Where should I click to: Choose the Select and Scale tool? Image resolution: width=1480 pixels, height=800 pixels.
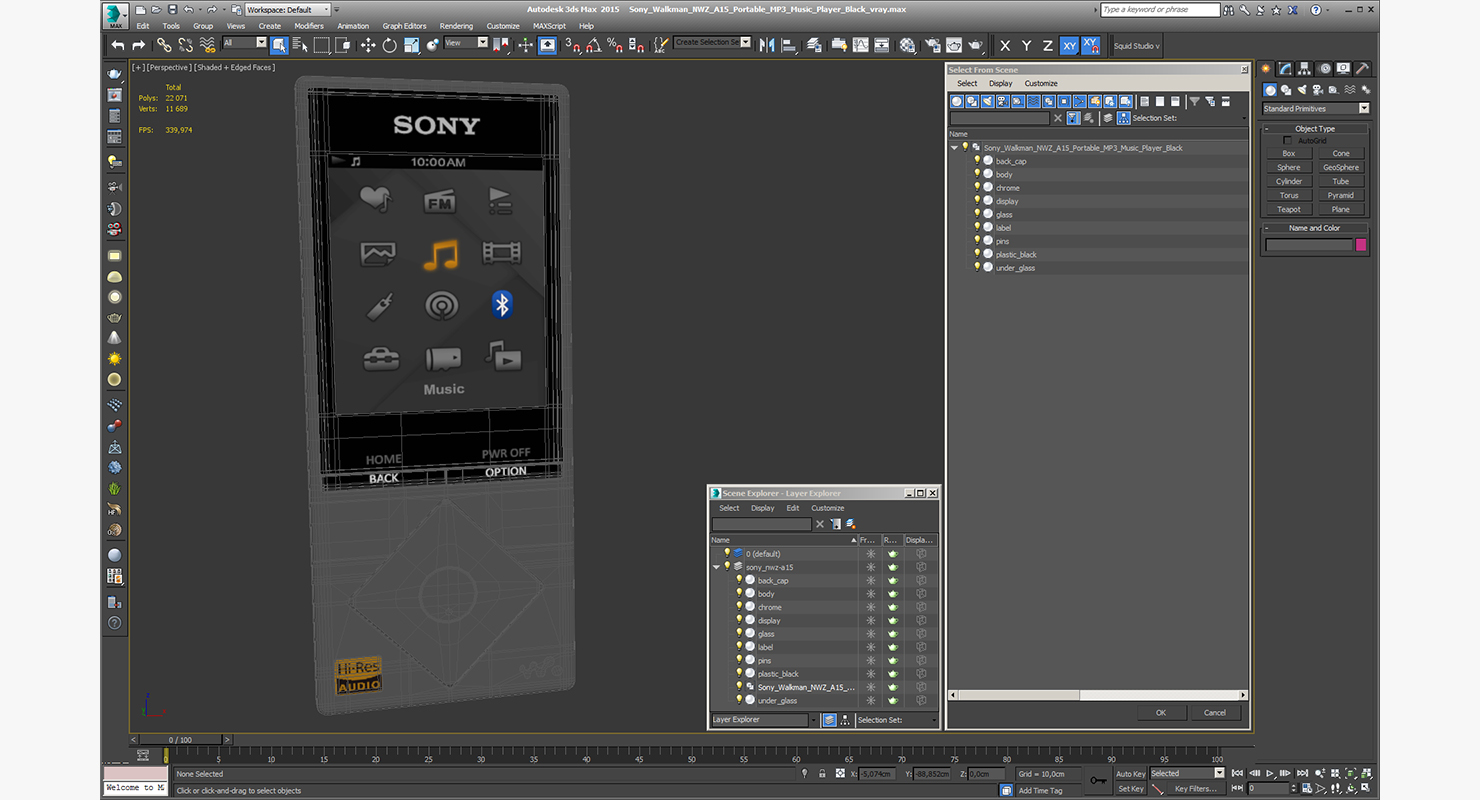411,45
